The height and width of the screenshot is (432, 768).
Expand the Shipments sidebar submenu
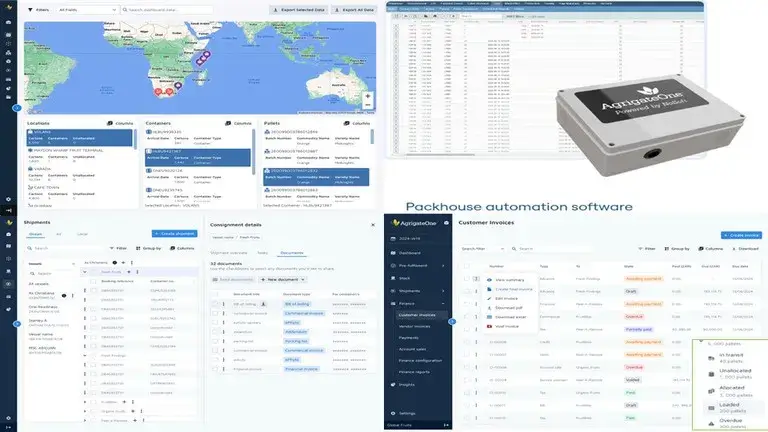coord(443,291)
